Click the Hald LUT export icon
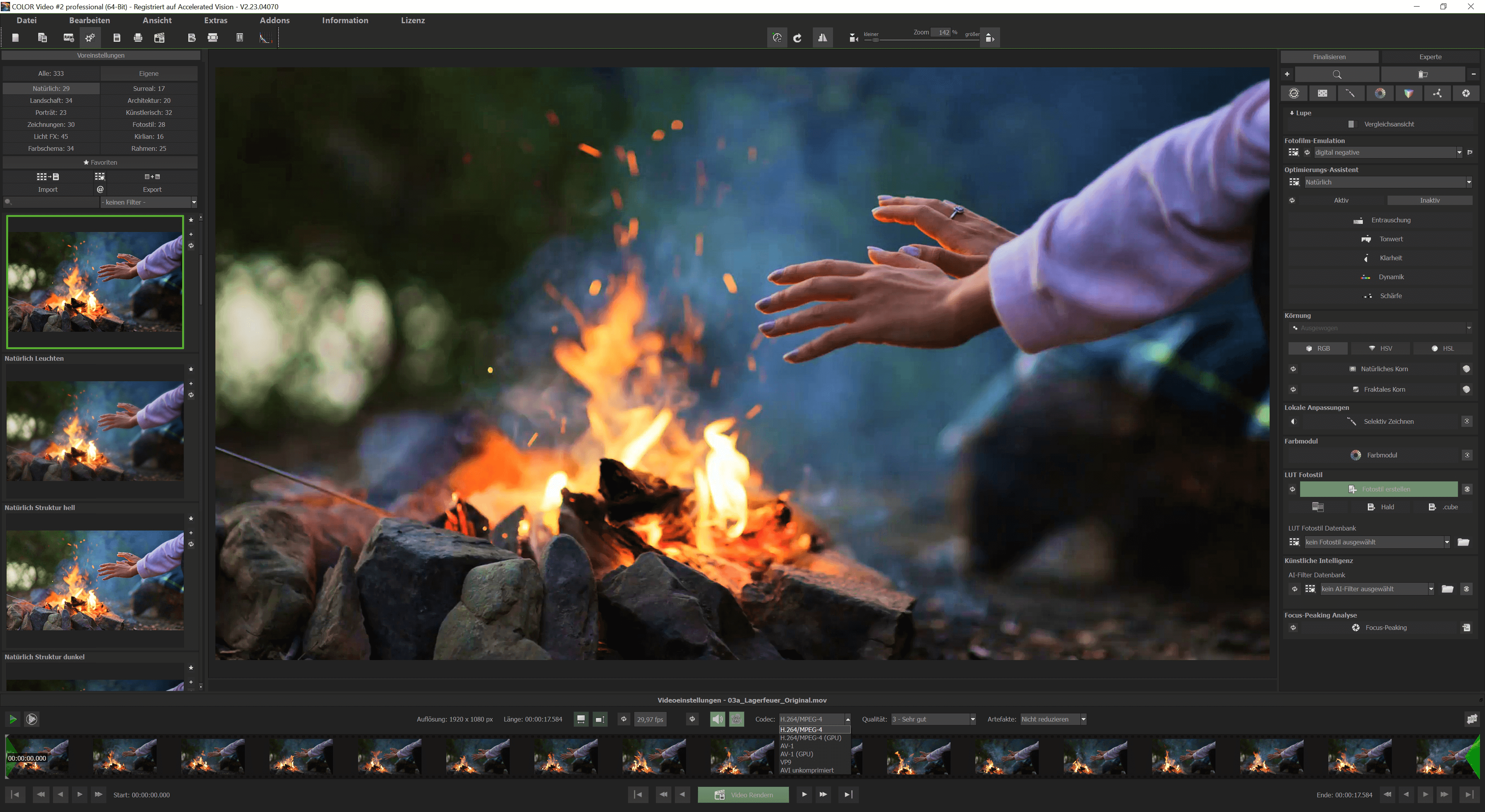The height and width of the screenshot is (812, 1485). pos(1371,507)
